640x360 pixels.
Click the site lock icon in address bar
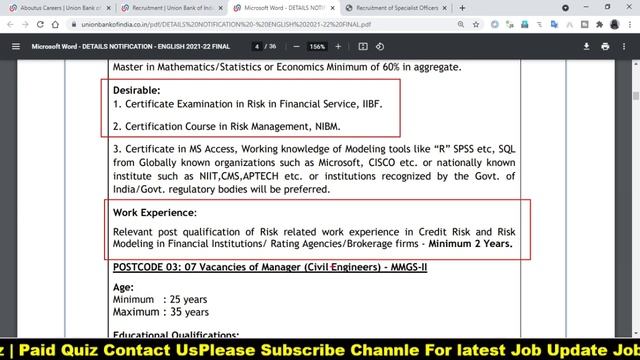tap(74, 24)
